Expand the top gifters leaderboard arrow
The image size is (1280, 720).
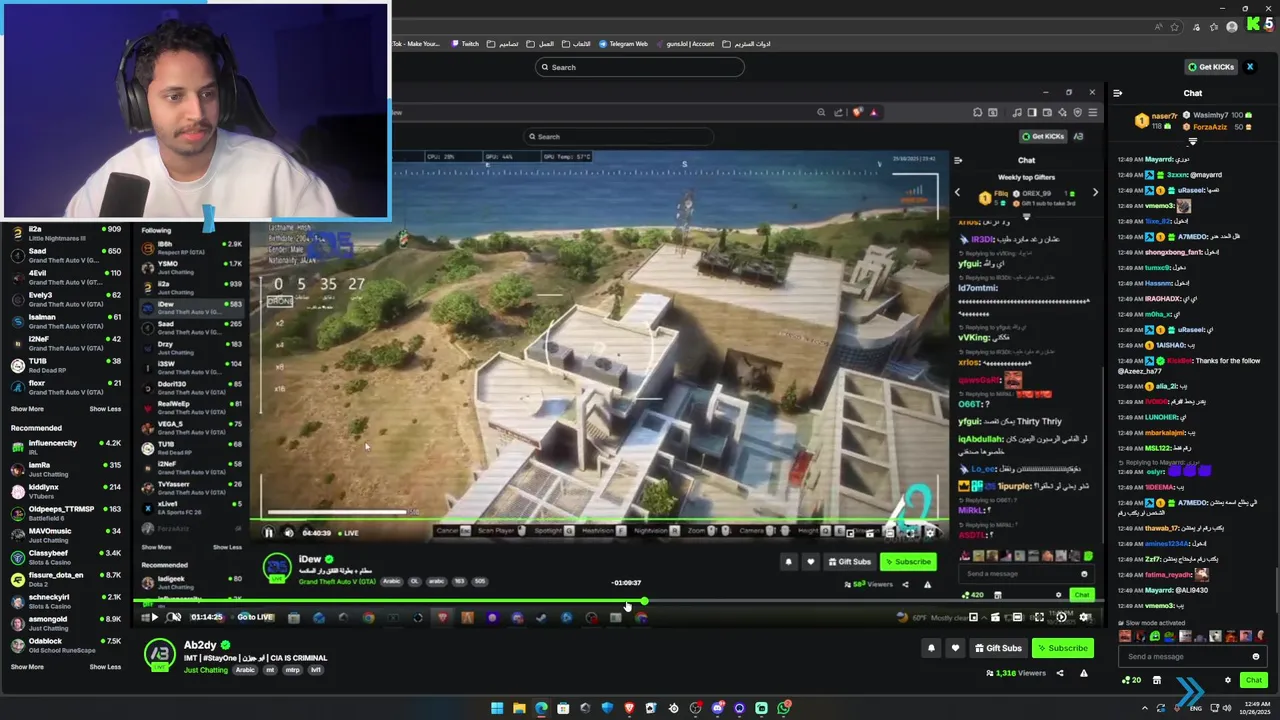click(x=1192, y=143)
